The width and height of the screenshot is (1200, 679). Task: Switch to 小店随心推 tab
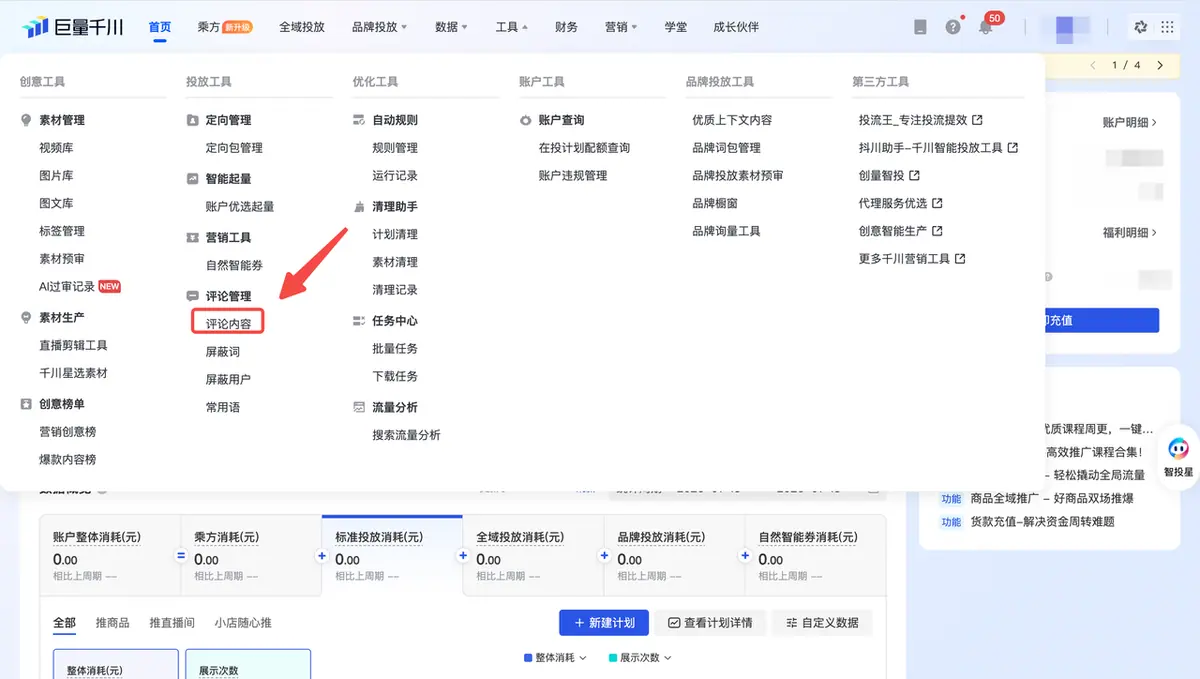click(243, 623)
